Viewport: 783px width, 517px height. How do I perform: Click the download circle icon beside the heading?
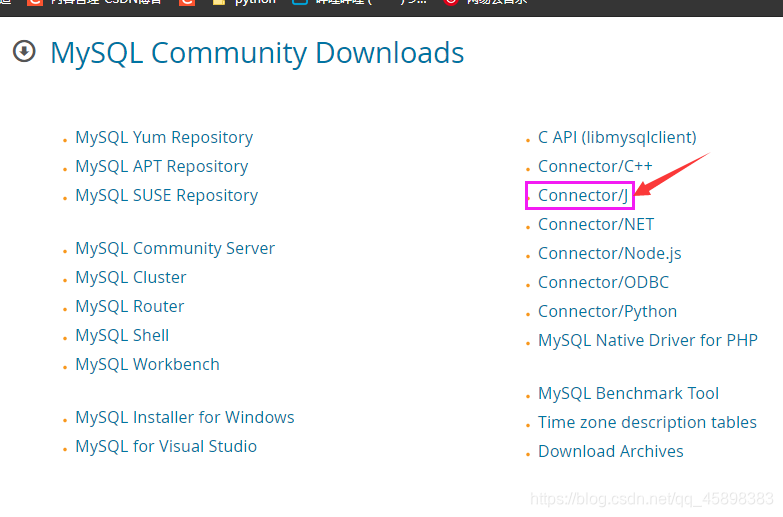(24, 51)
